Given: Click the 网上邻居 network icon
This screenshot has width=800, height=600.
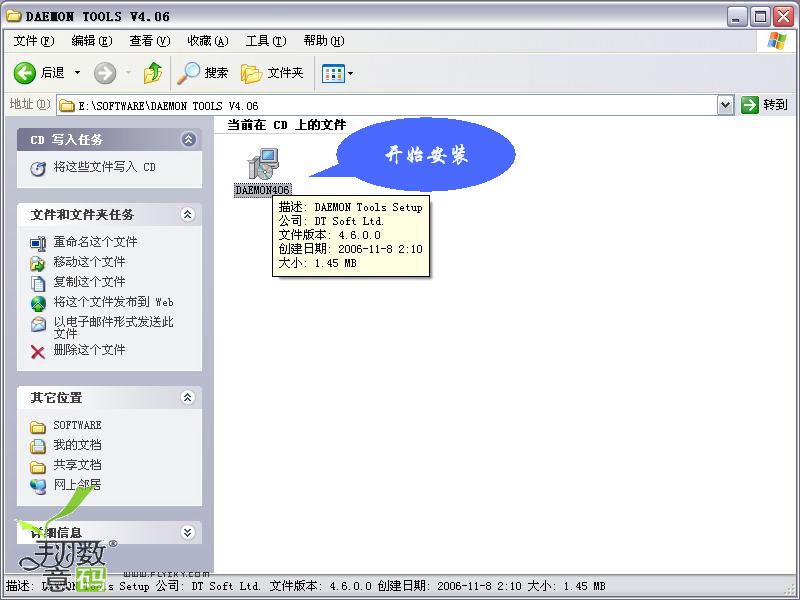Looking at the screenshot, I should click(x=38, y=487).
